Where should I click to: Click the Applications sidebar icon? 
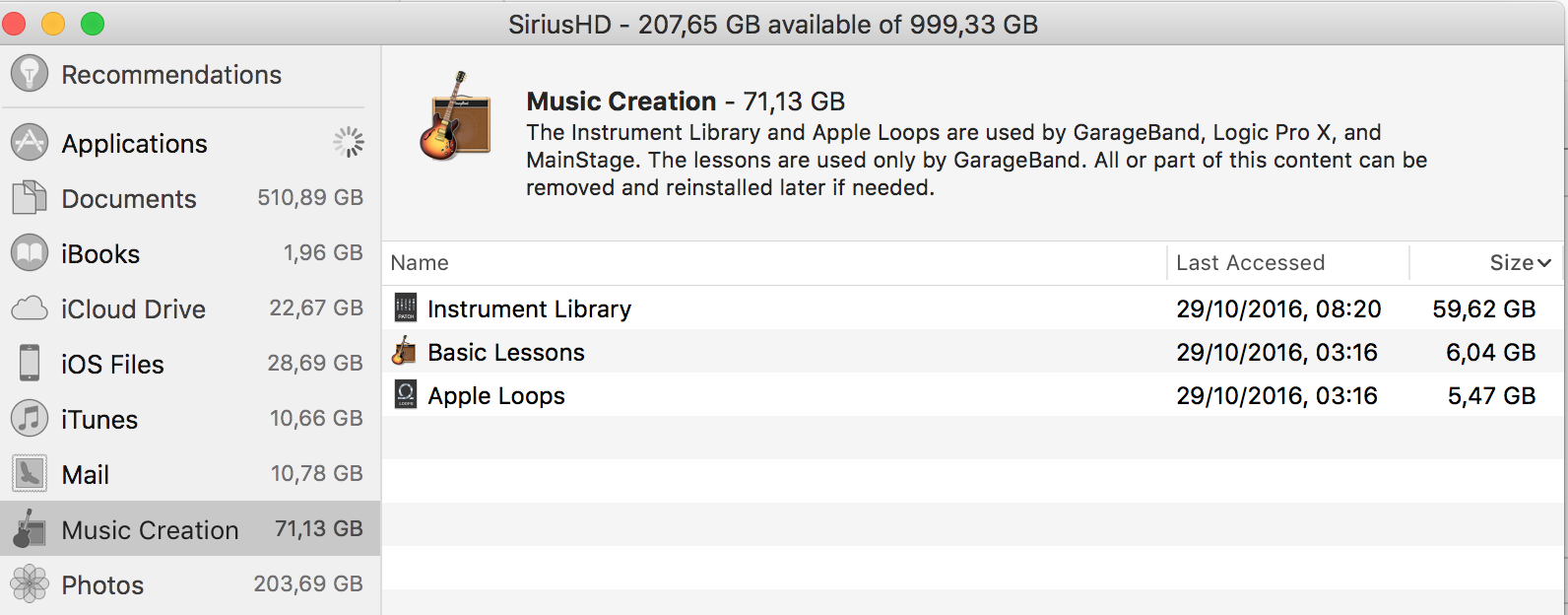pos(30,143)
